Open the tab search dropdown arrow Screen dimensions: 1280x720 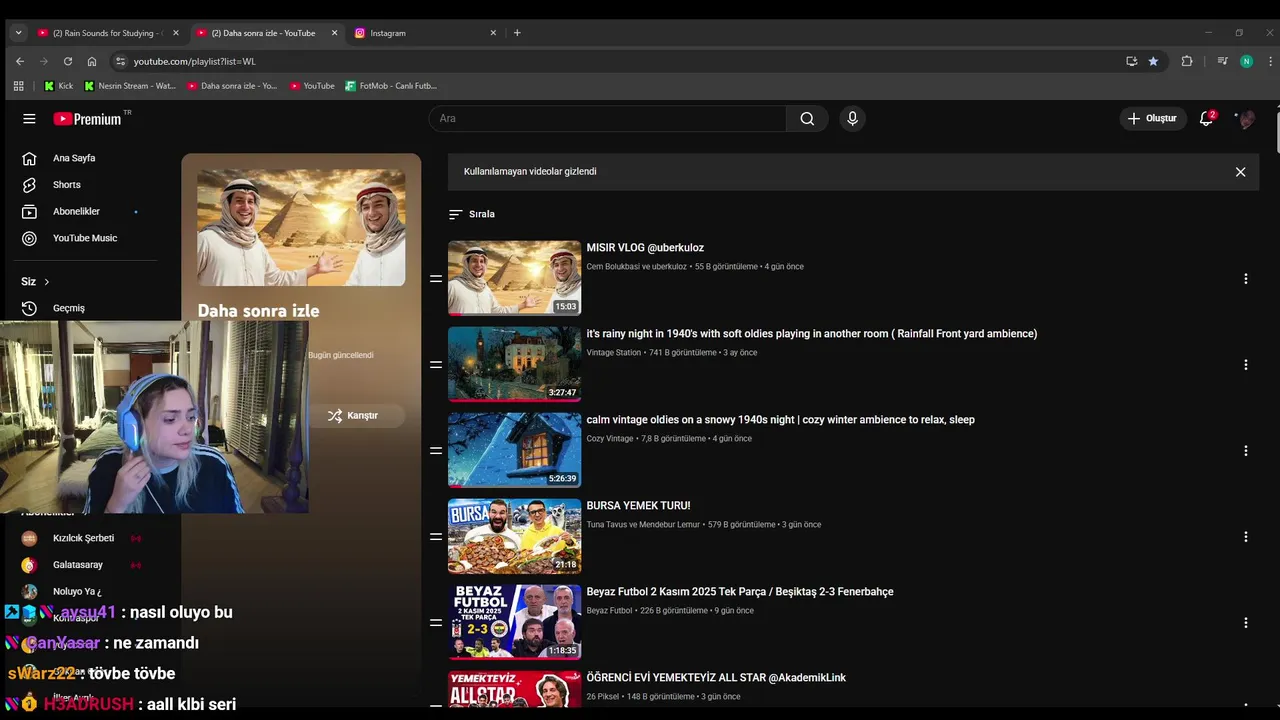pos(18,33)
